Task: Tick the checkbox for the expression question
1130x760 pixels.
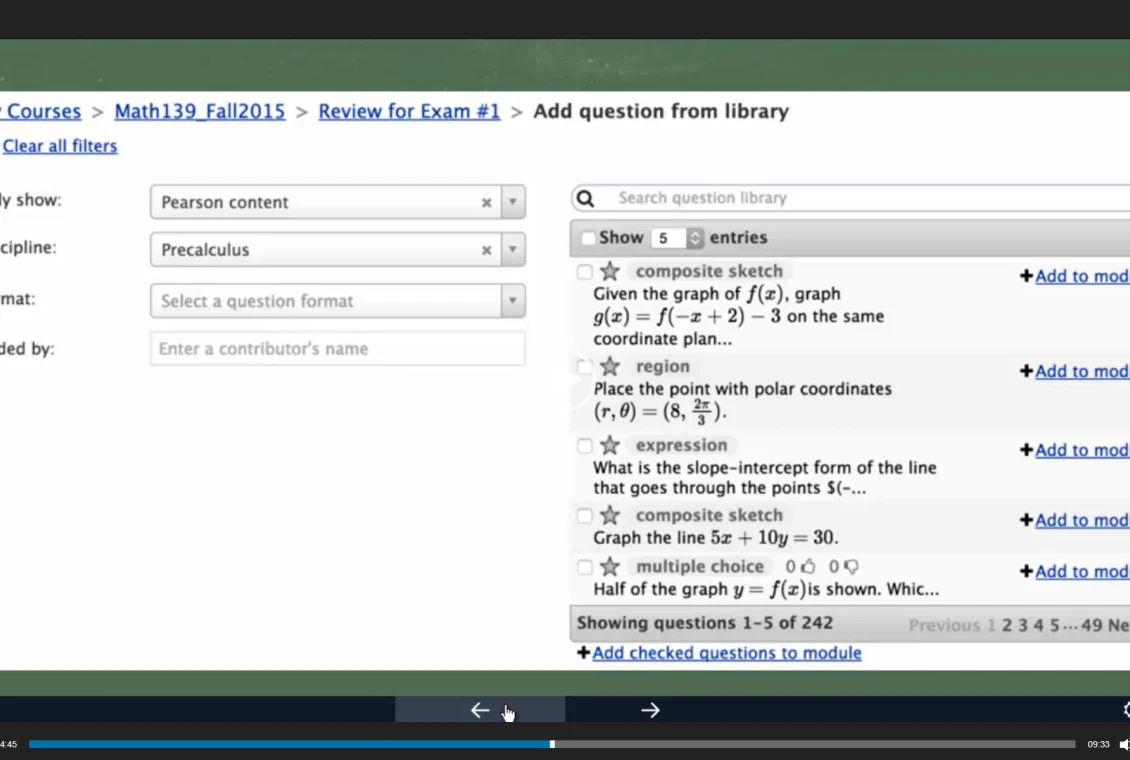Action: (x=585, y=446)
